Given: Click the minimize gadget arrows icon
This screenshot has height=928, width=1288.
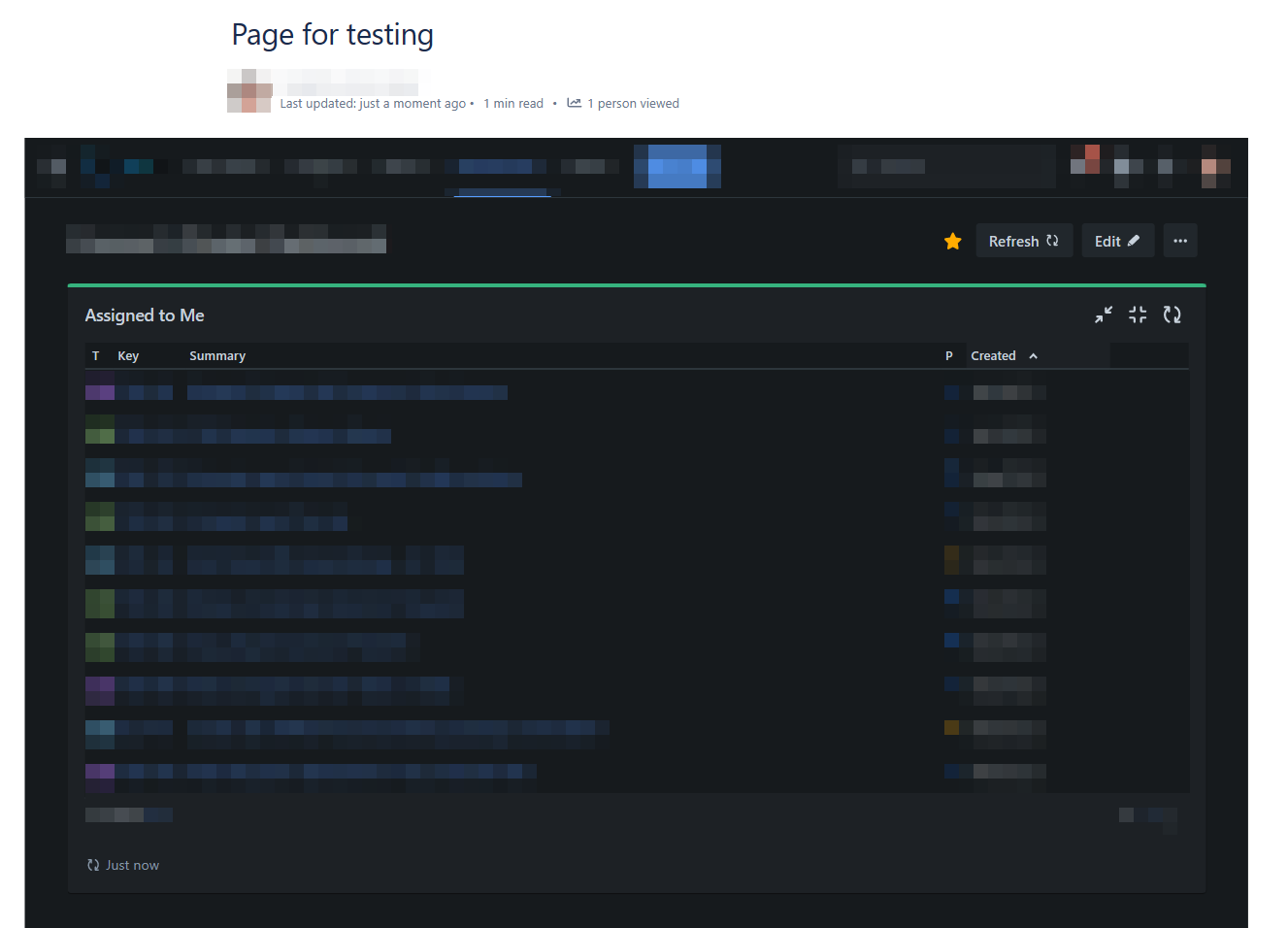Looking at the screenshot, I should coord(1103,315).
